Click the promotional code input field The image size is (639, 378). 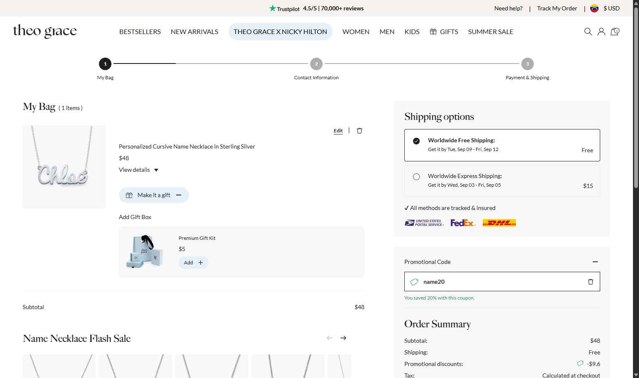click(502, 281)
